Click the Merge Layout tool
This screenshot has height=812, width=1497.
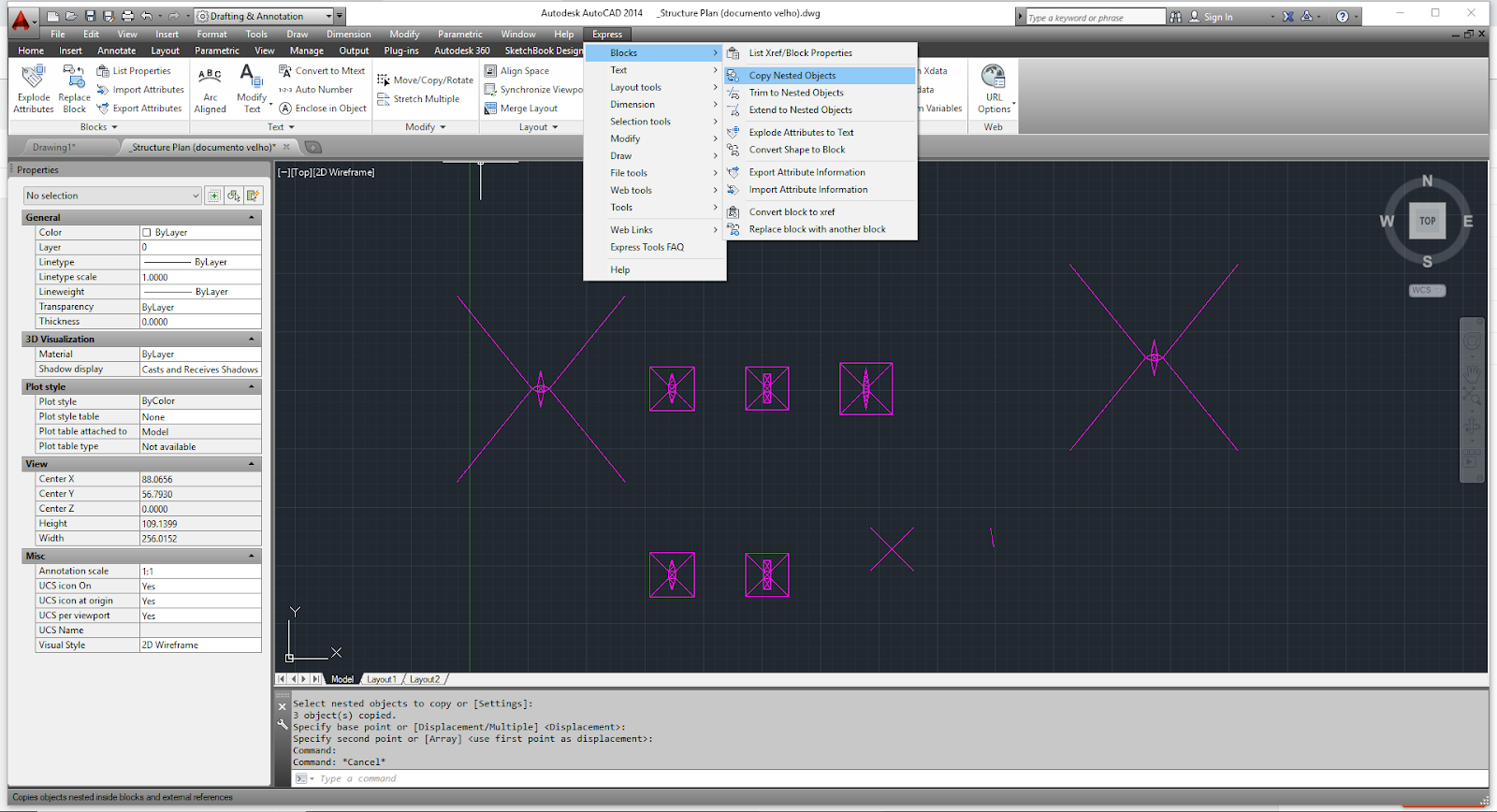click(x=521, y=109)
